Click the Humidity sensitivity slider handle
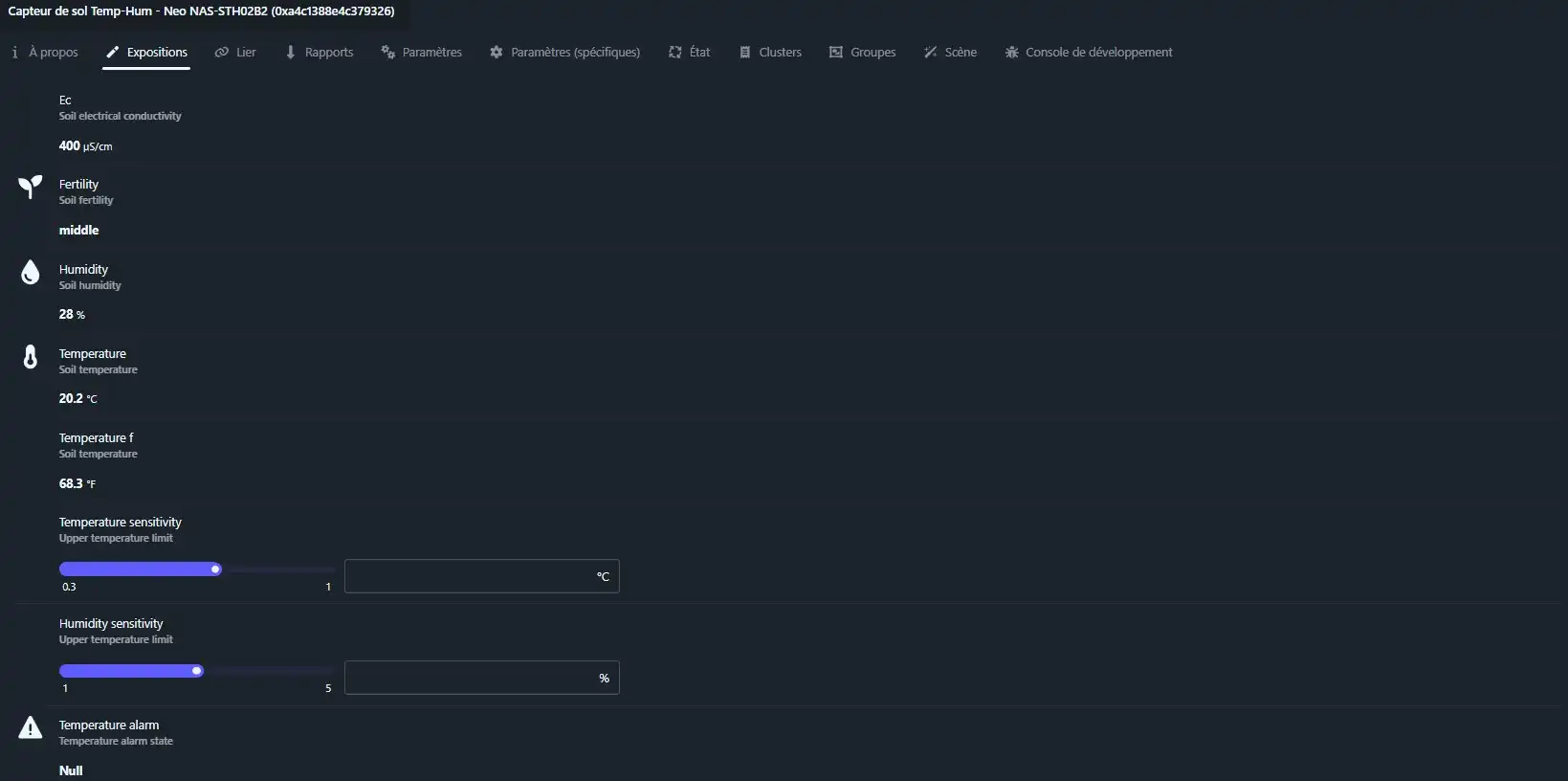1568x781 pixels. coord(197,671)
